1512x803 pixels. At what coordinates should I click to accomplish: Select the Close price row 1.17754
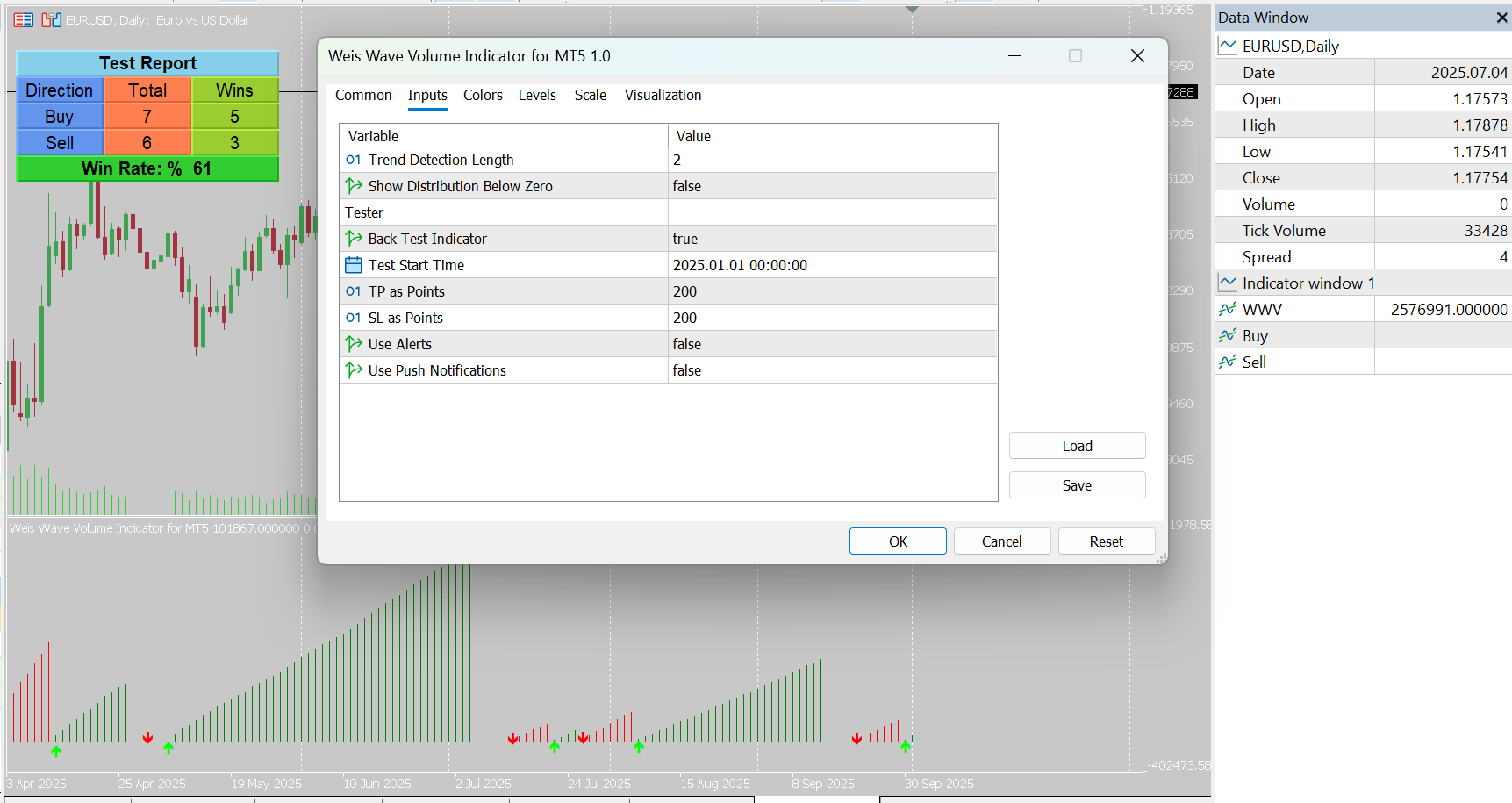(x=1363, y=177)
